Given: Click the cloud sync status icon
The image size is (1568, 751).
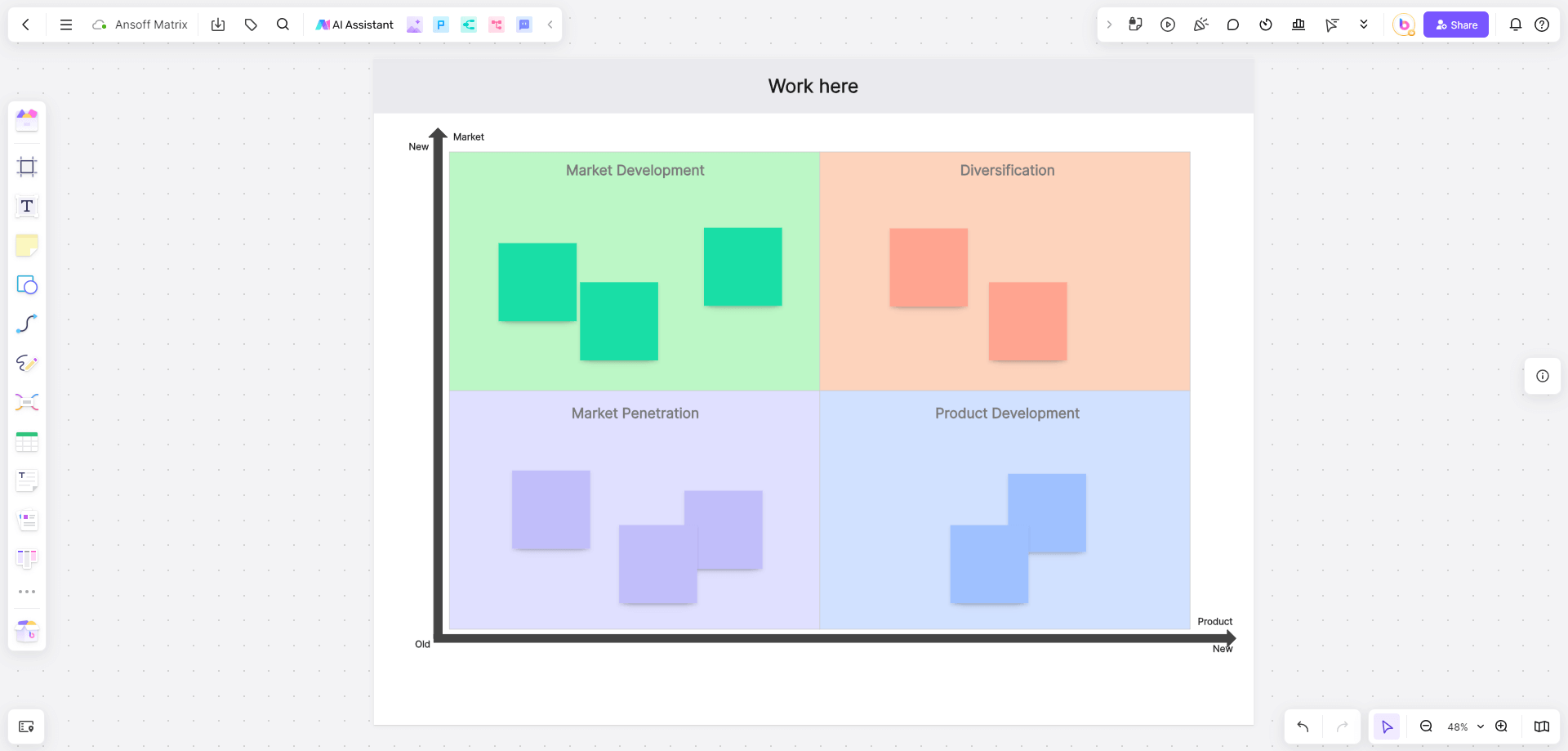Looking at the screenshot, I should (x=100, y=25).
